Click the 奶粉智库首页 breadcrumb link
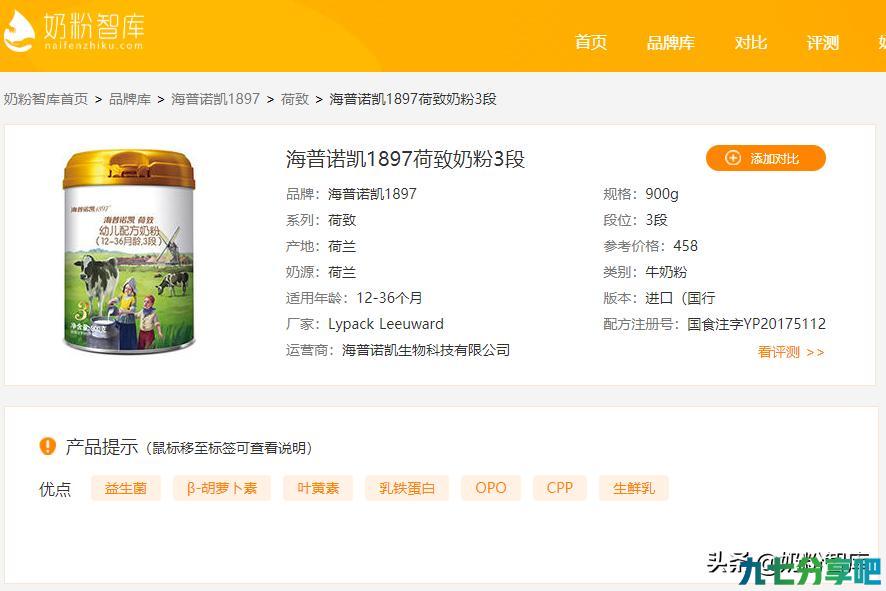 point(46,99)
